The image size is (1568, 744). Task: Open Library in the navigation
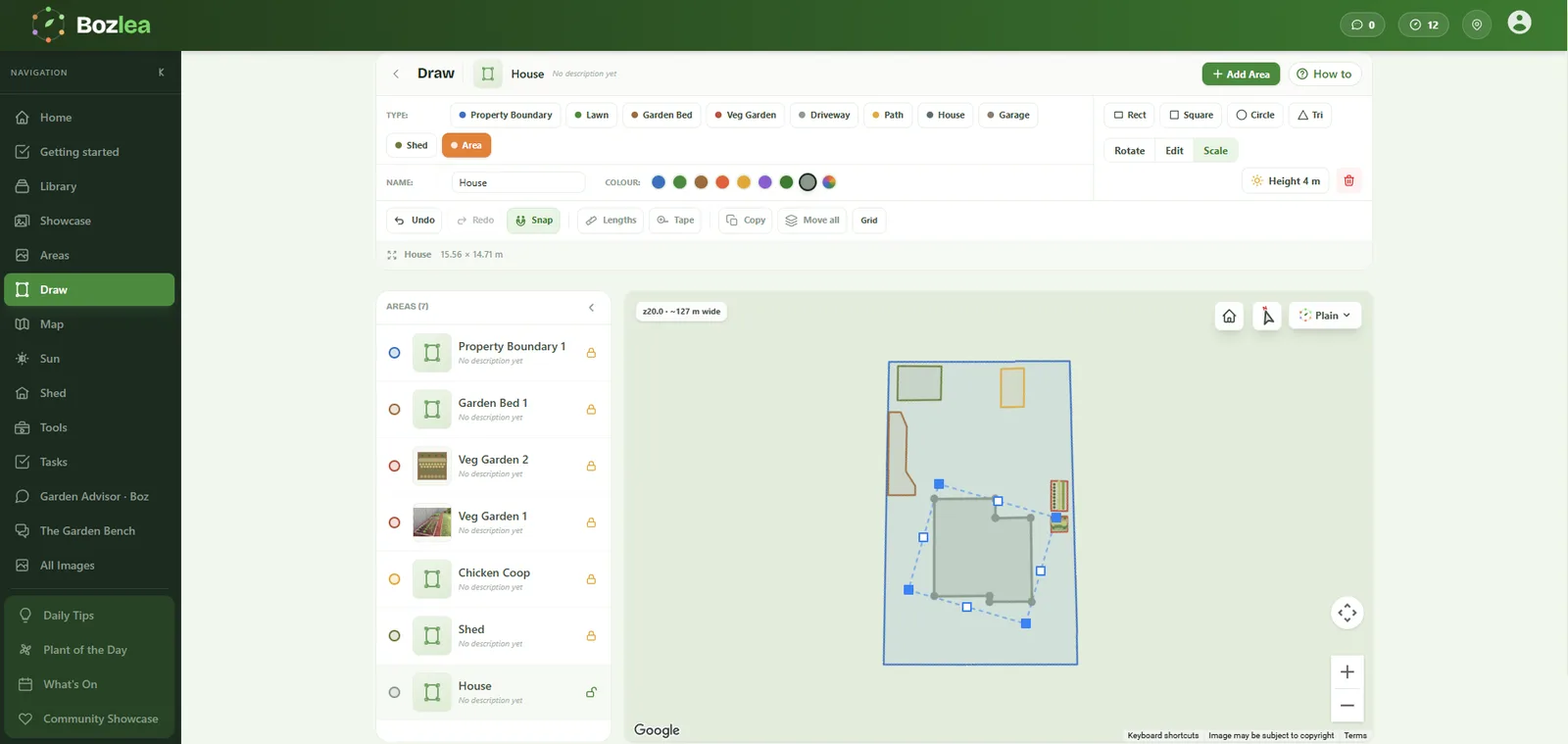(89, 186)
